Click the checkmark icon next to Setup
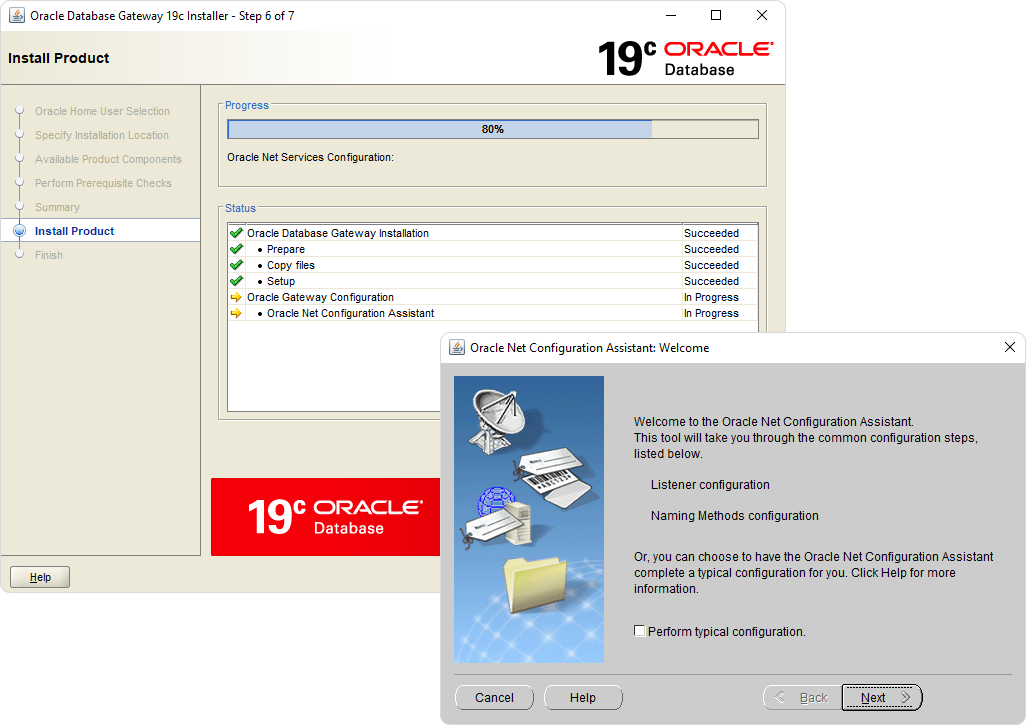 [236, 281]
